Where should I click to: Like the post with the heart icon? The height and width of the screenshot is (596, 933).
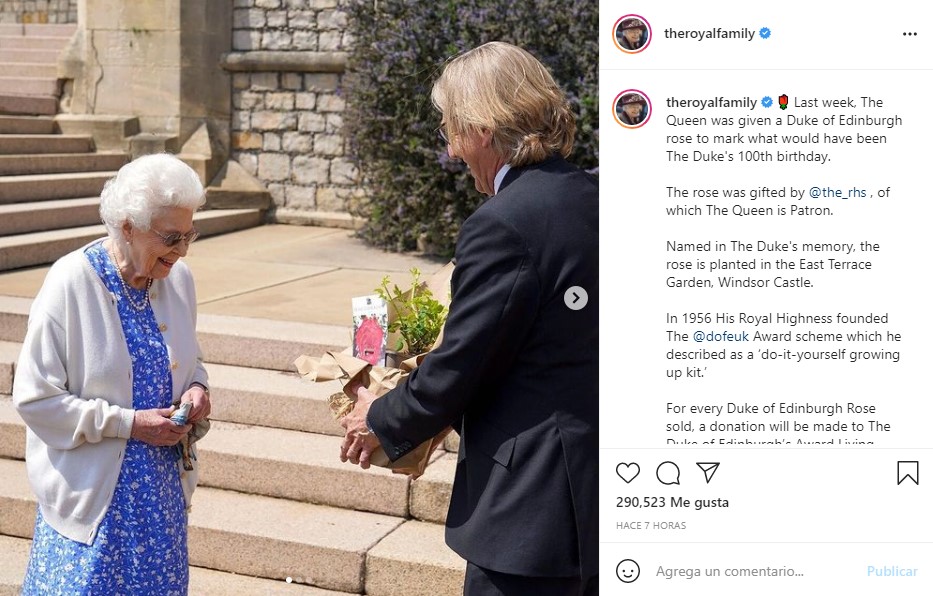(x=628, y=473)
